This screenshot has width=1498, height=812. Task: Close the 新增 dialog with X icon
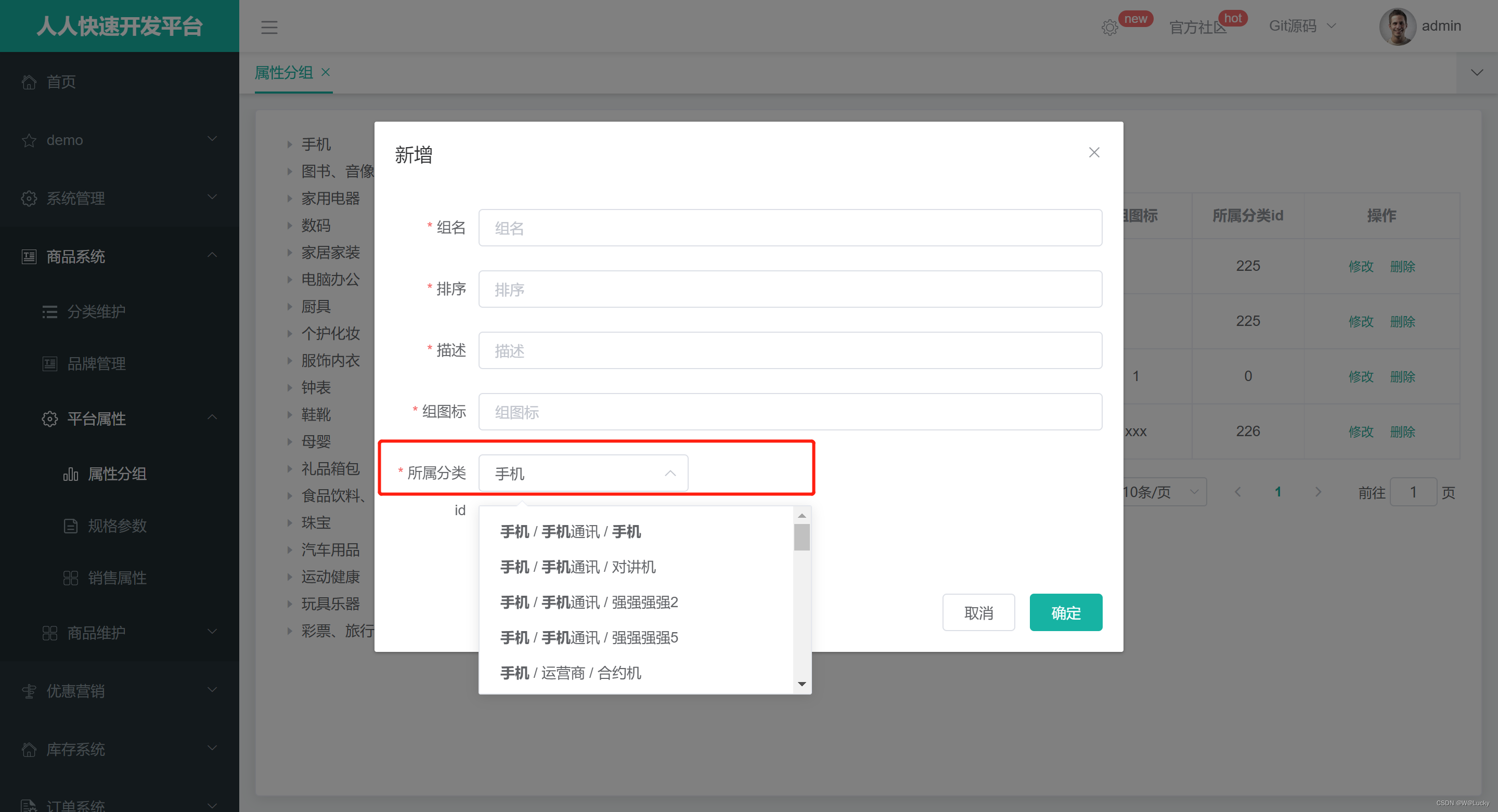1094,152
